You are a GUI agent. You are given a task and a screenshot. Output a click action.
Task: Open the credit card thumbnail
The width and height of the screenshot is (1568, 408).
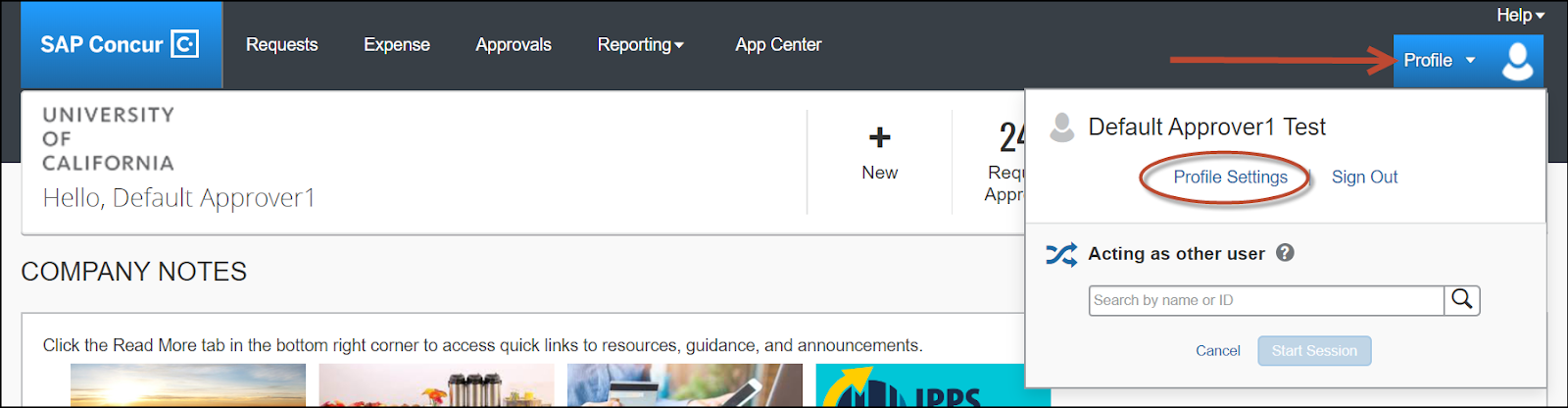(684, 385)
